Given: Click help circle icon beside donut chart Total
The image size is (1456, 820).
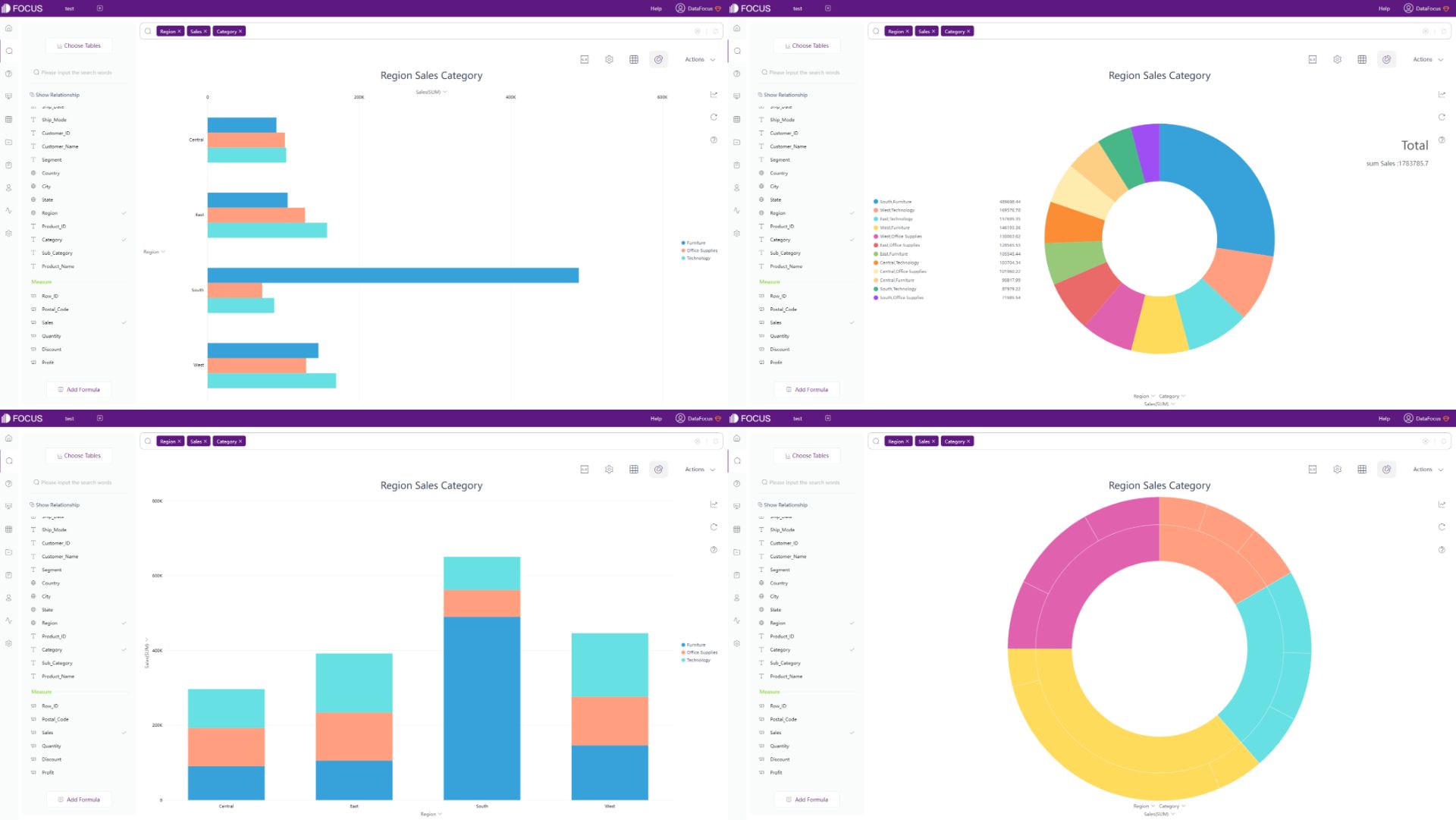Looking at the screenshot, I should point(1442,140).
